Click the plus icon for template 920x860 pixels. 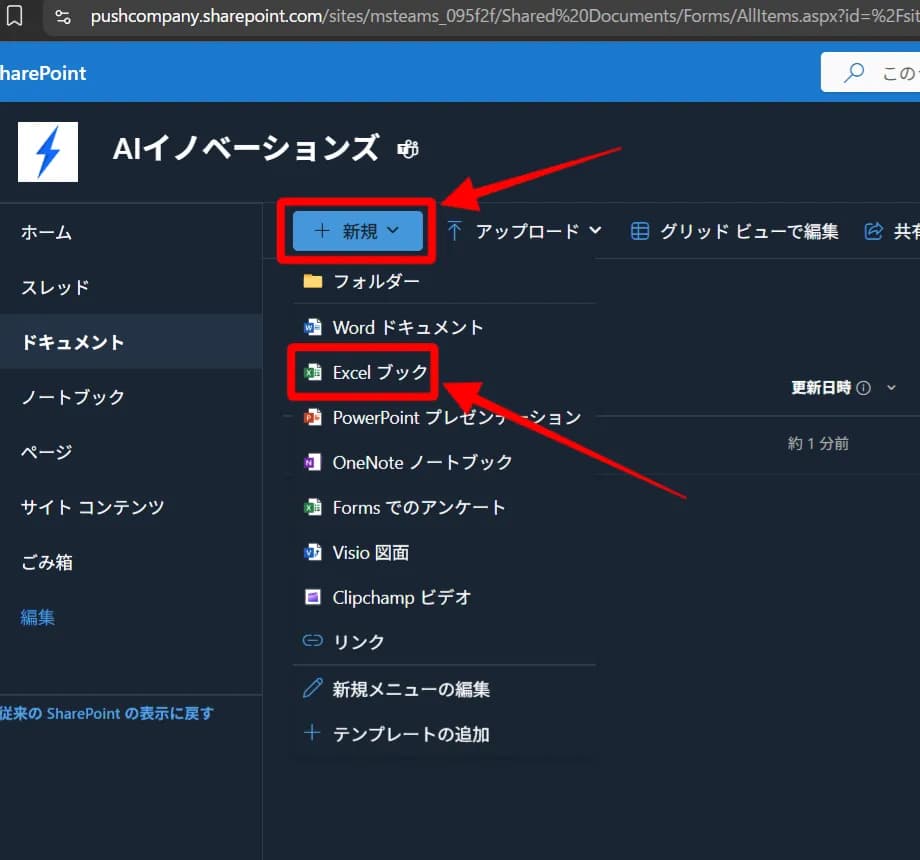pos(312,733)
